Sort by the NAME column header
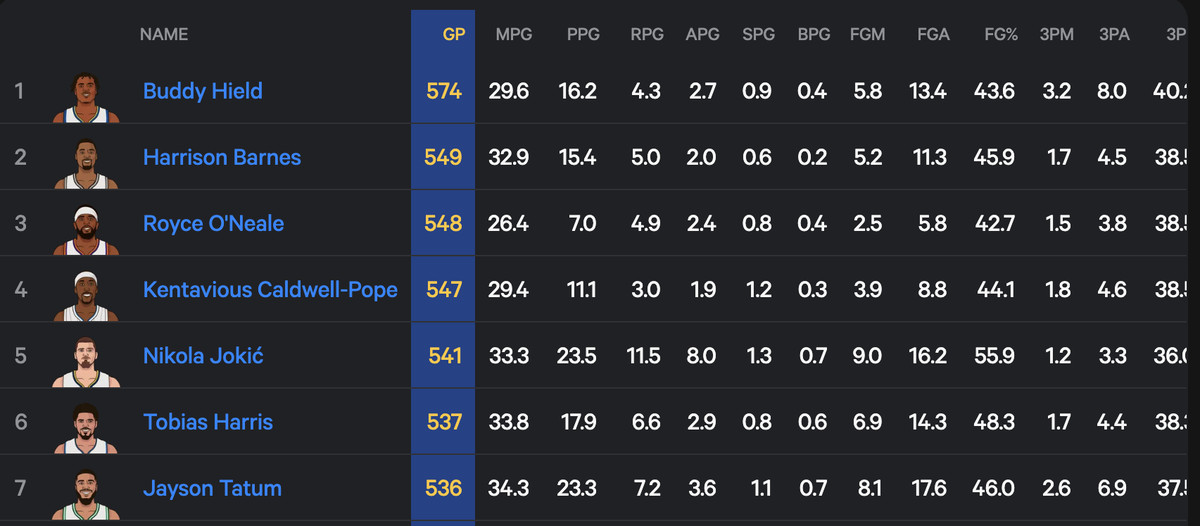Image resolution: width=1200 pixels, height=526 pixels. coord(164,34)
